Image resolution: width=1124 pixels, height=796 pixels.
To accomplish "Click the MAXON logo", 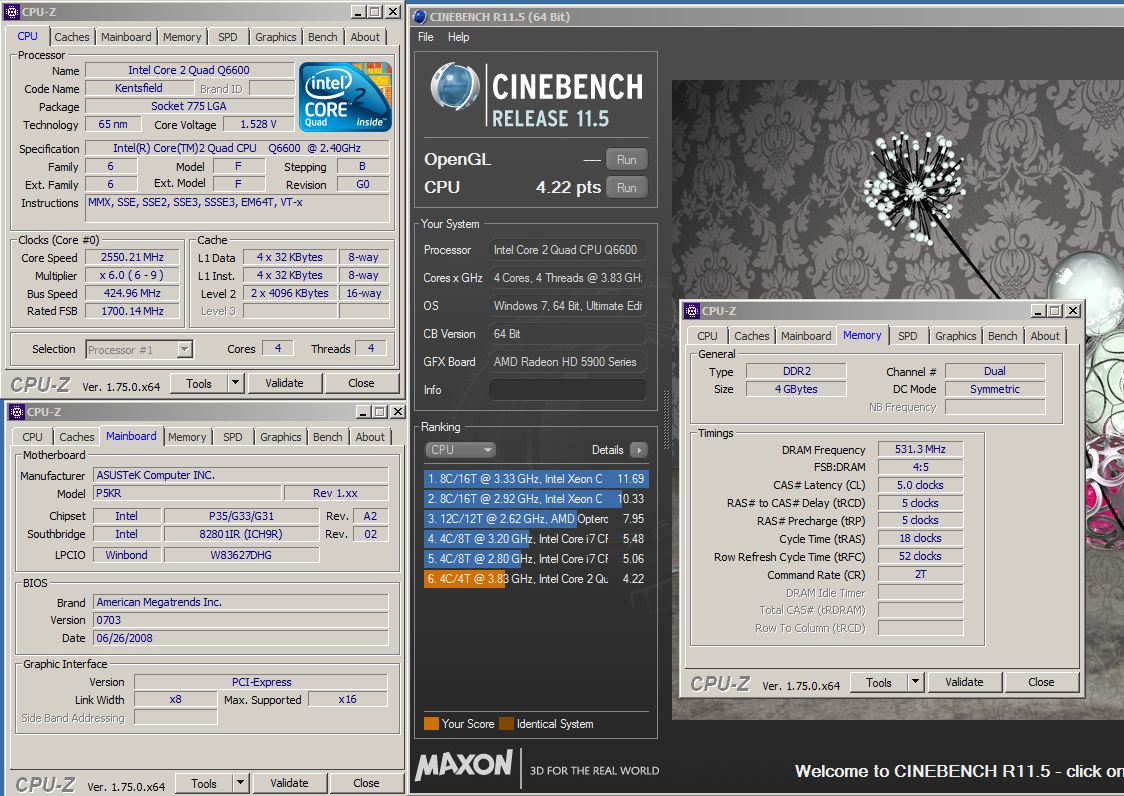I will pos(465,765).
